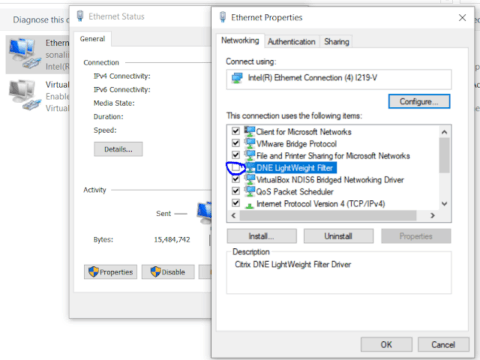The image size is (480, 360).
Task: Uncheck VMware Bridge Protocol checkbox
Action: 236,143
